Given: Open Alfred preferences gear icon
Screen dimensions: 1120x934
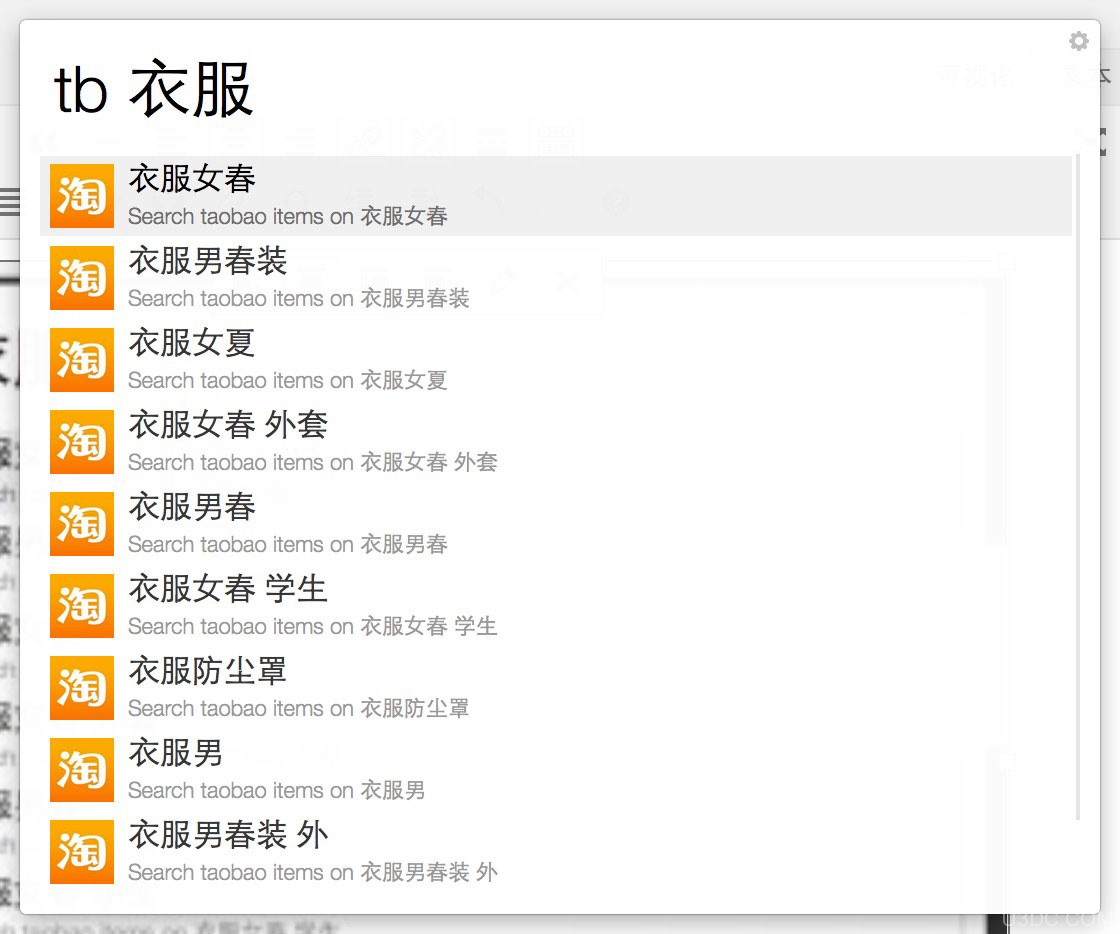Looking at the screenshot, I should click(1079, 41).
